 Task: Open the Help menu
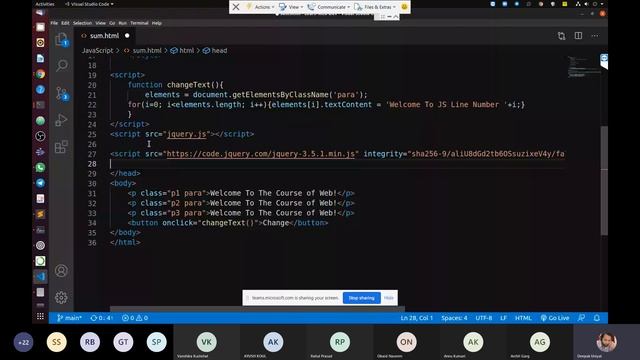(x=157, y=23)
